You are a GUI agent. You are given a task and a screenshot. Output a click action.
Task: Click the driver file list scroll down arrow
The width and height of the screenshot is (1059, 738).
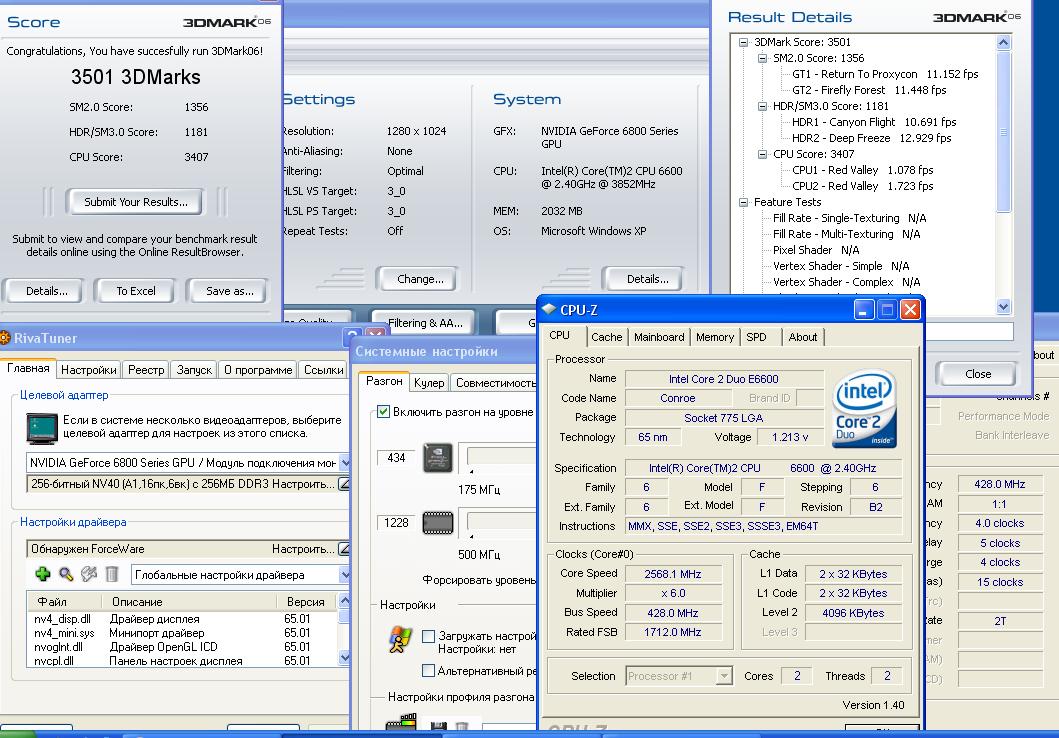pos(344,657)
